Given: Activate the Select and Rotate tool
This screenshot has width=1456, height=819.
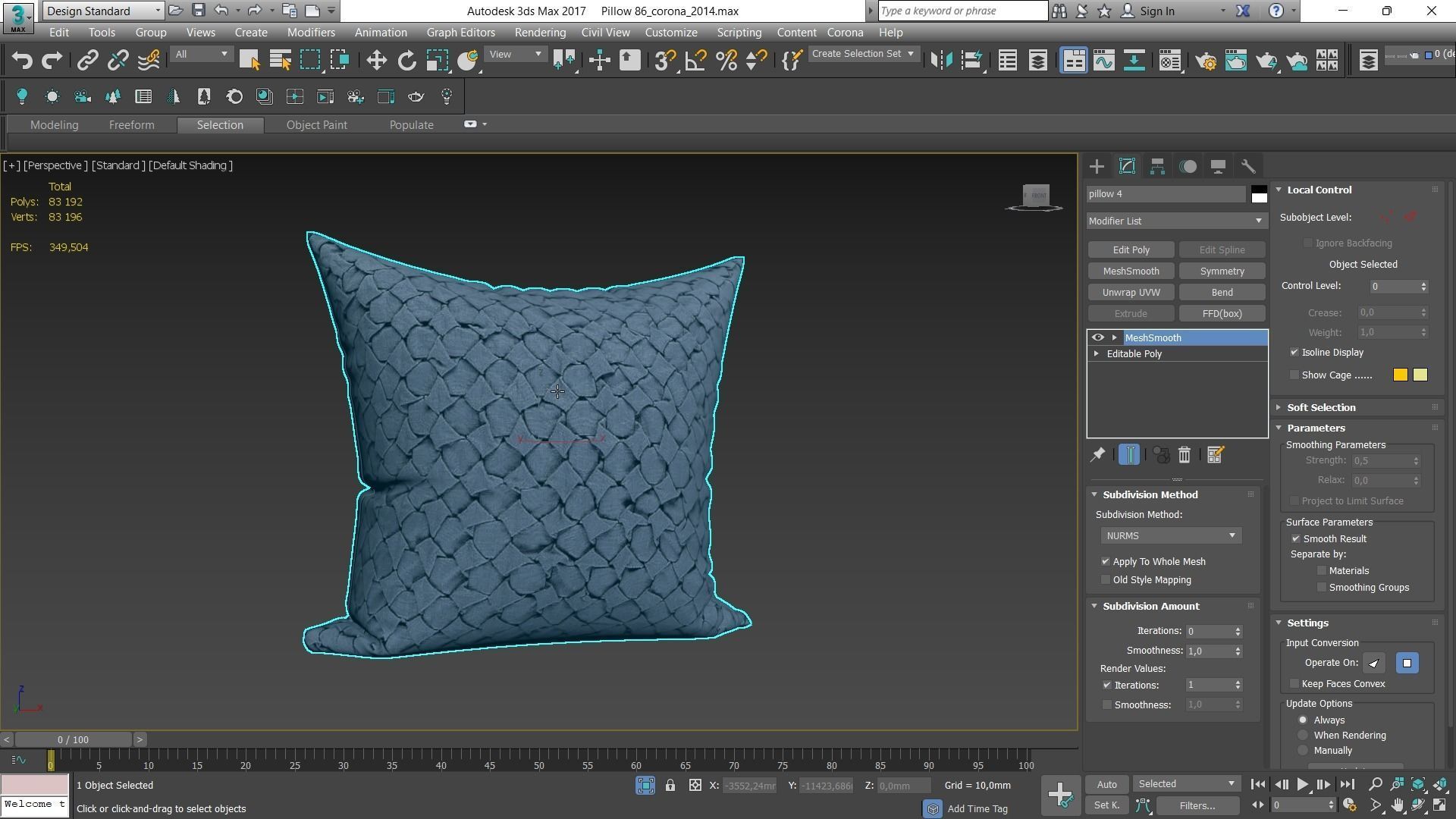Looking at the screenshot, I should point(406,61).
